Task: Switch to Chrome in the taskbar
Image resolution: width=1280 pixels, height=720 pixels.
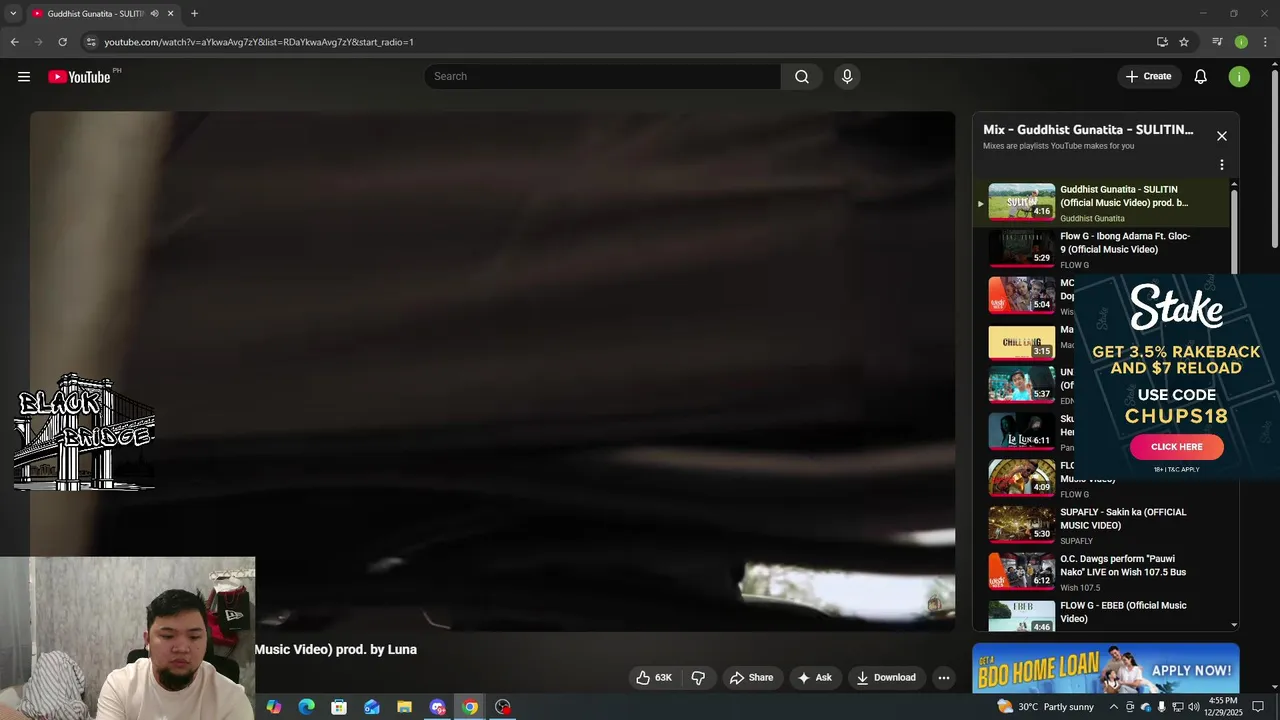Action: click(470, 707)
